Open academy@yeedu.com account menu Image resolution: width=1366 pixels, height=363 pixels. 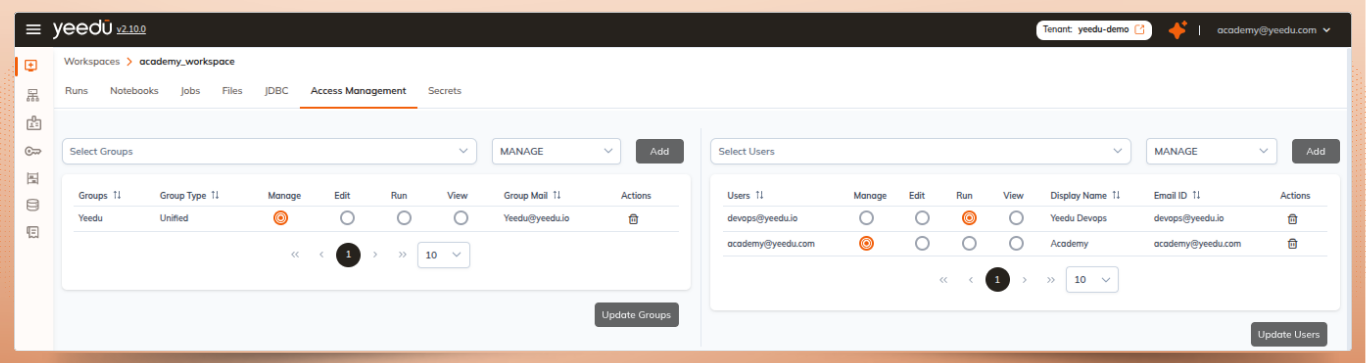(1273, 30)
